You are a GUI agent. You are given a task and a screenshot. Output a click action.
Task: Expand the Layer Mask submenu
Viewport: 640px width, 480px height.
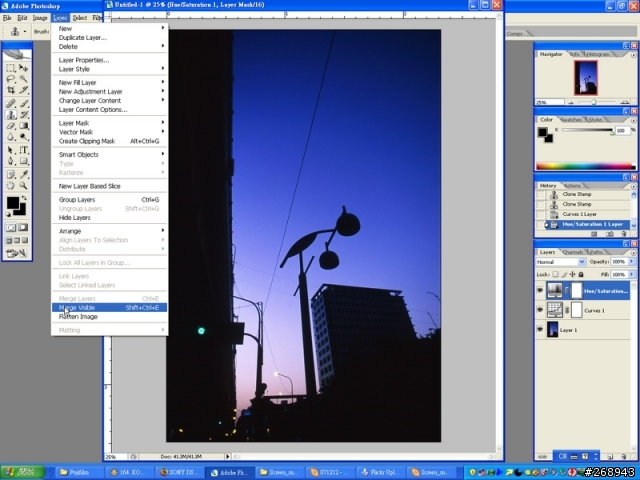[109, 123]
